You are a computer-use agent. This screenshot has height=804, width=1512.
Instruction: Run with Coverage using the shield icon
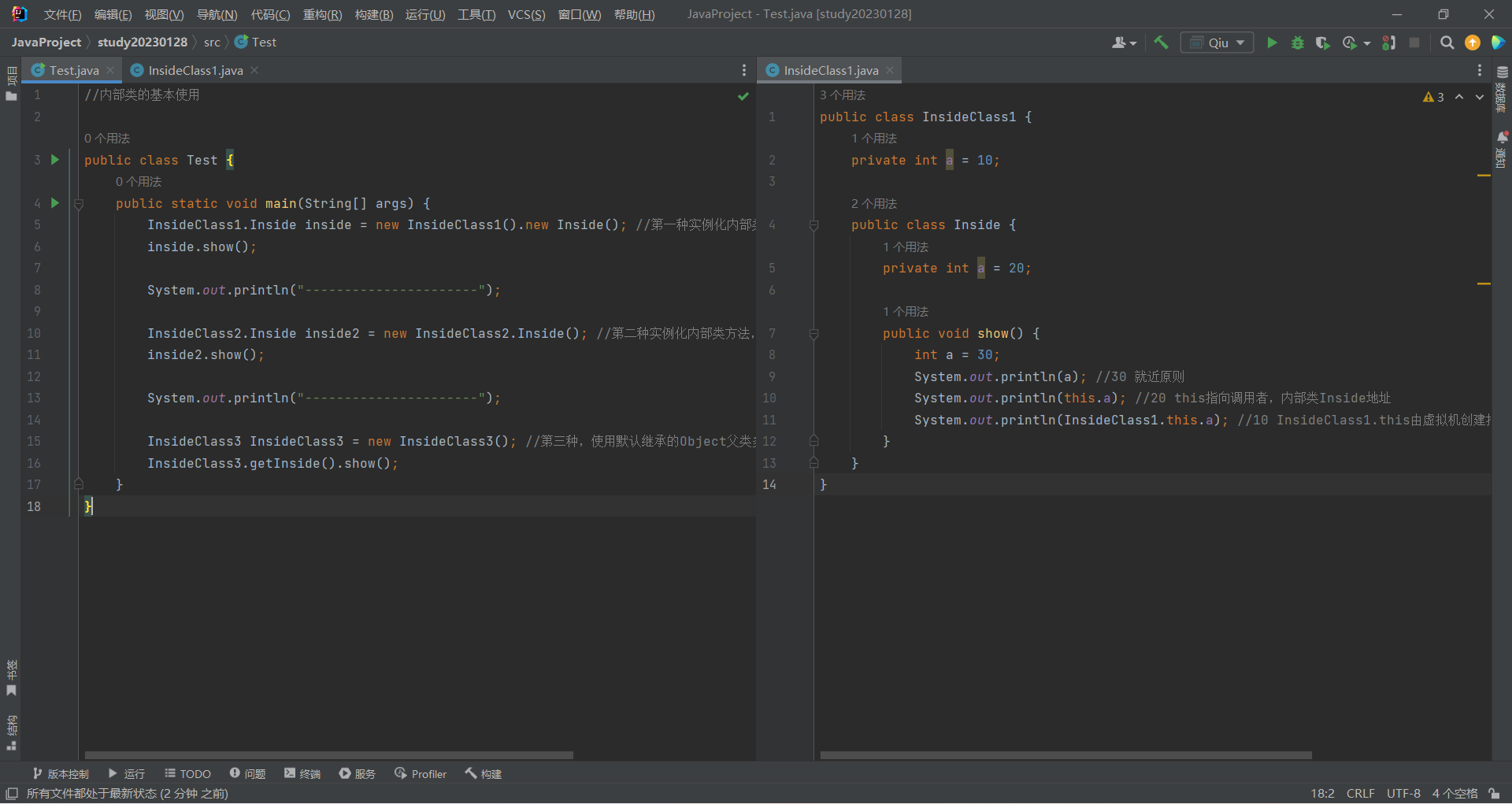coord(1322,43)
